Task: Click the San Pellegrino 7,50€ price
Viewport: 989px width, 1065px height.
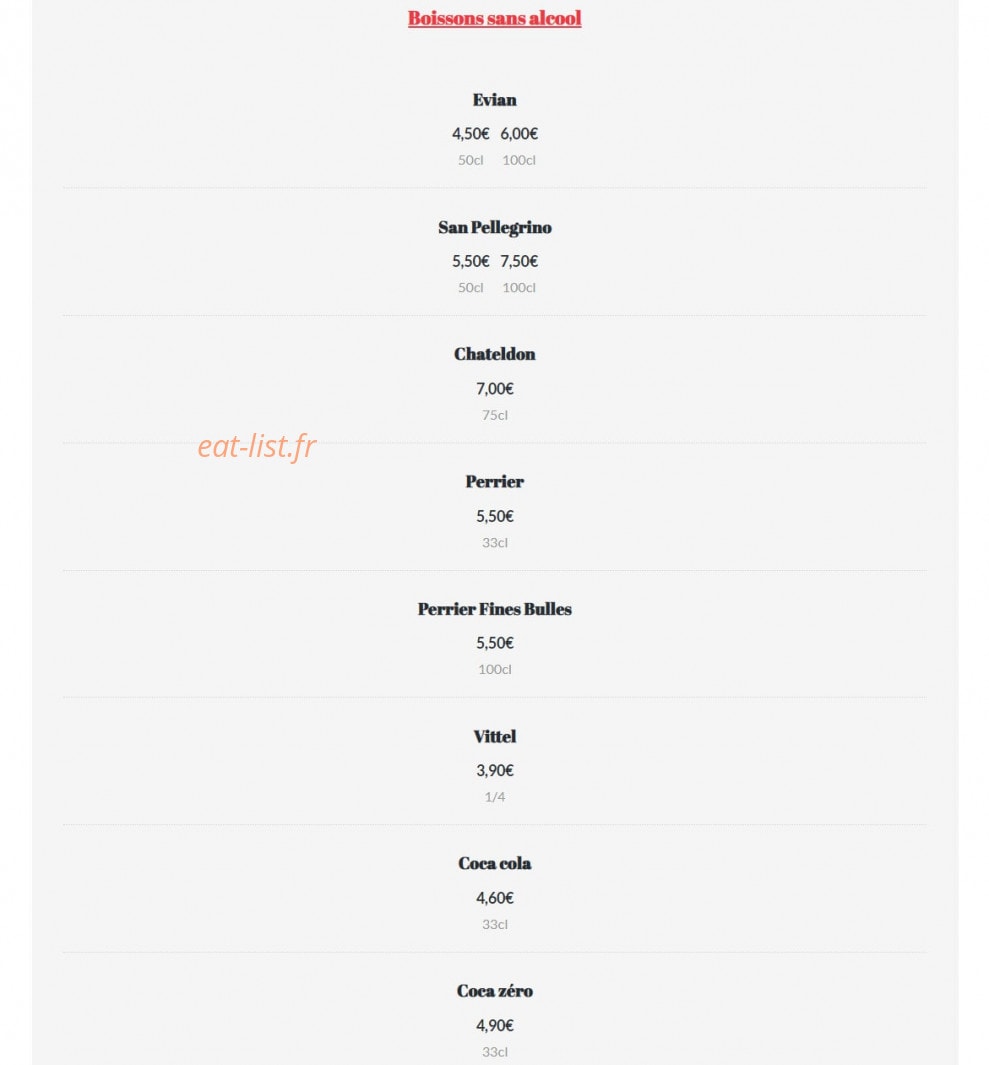Action: pos(519,261)
